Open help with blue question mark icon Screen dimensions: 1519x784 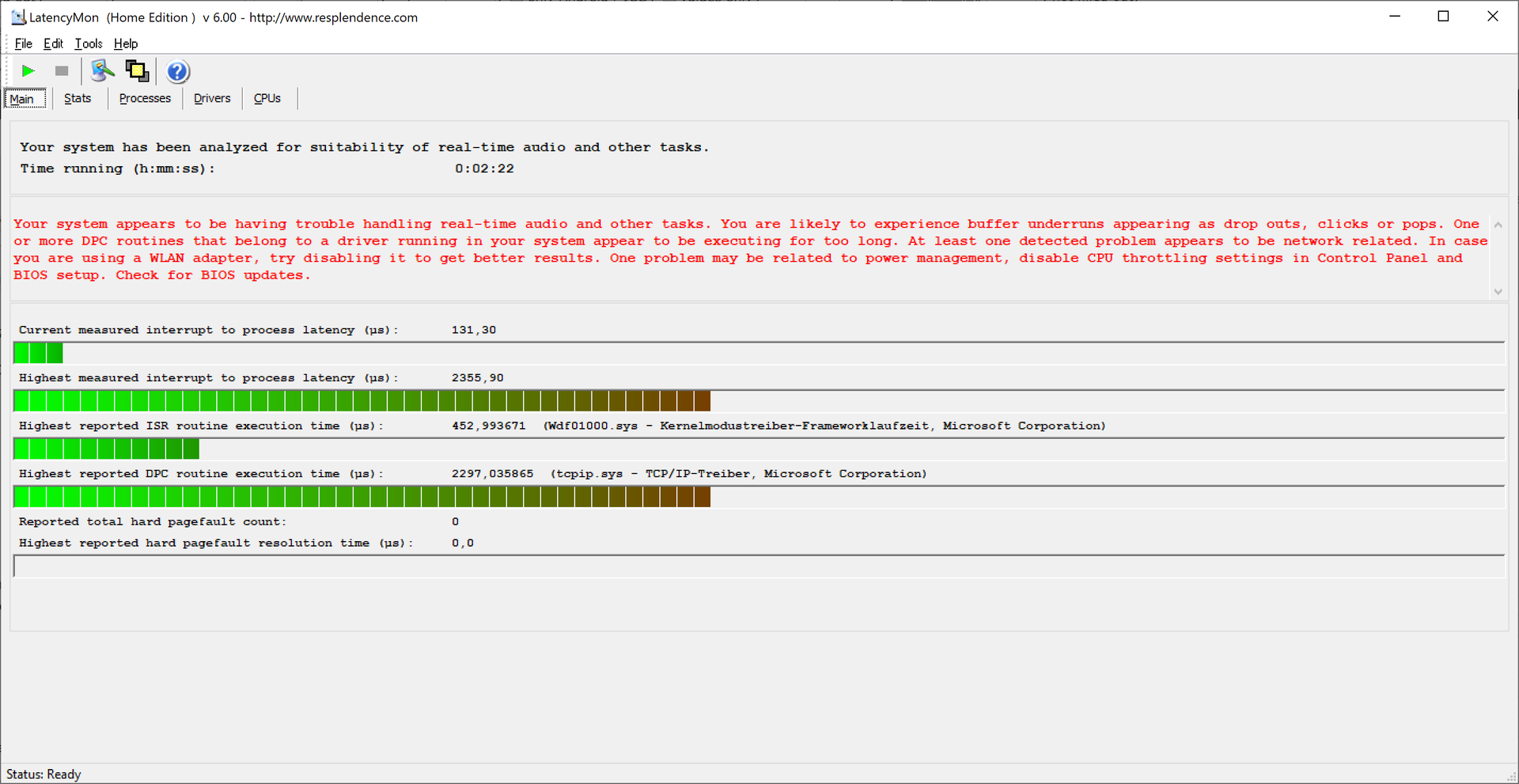point(178,72)
